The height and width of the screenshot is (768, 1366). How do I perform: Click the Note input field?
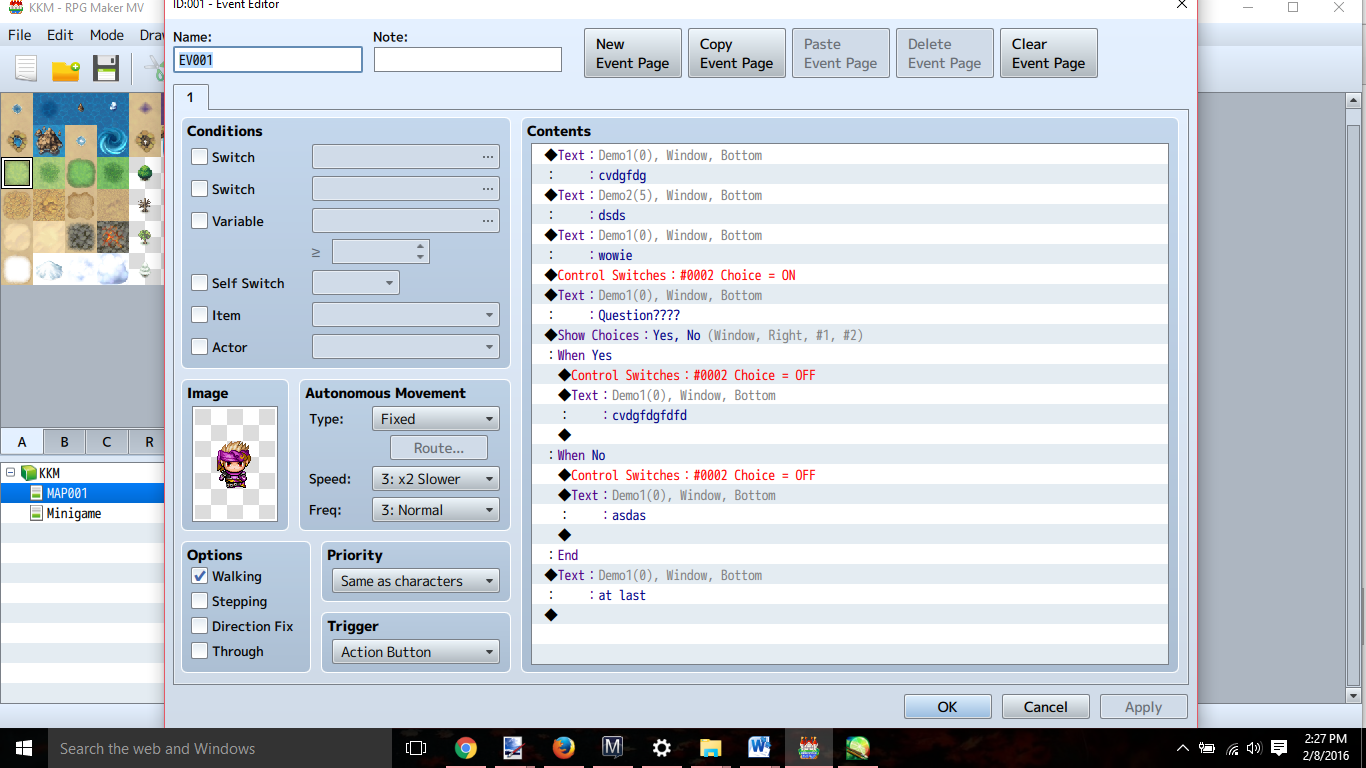(x=468, y=60)
